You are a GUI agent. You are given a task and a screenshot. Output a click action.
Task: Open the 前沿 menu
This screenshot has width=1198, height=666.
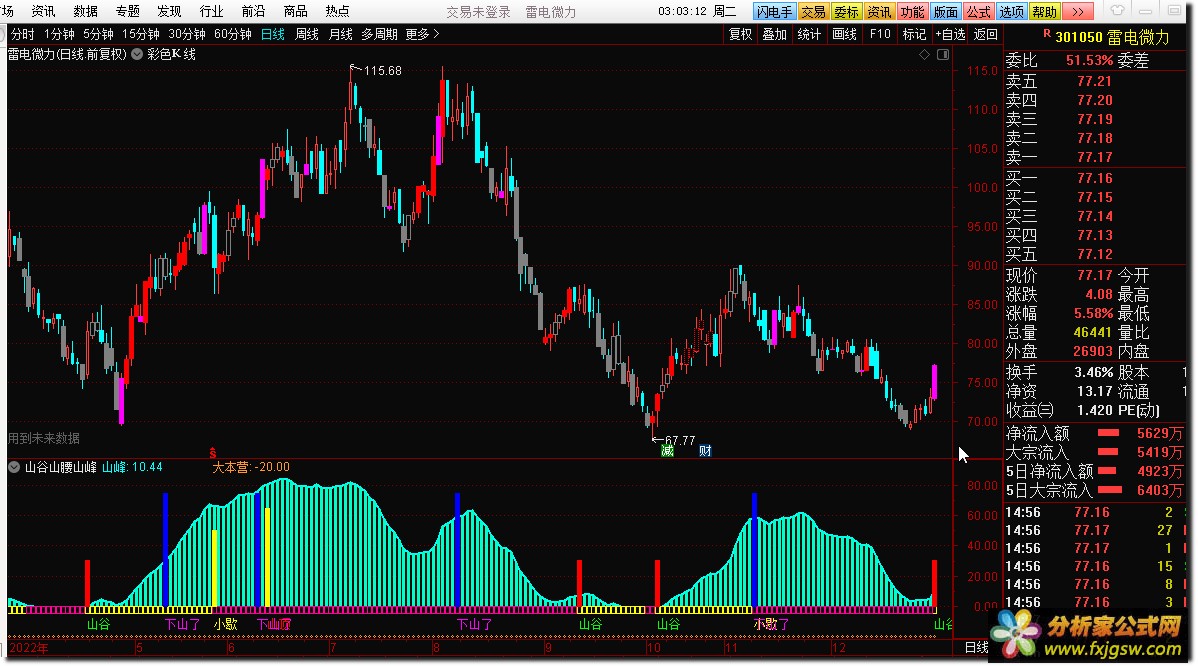254,11
